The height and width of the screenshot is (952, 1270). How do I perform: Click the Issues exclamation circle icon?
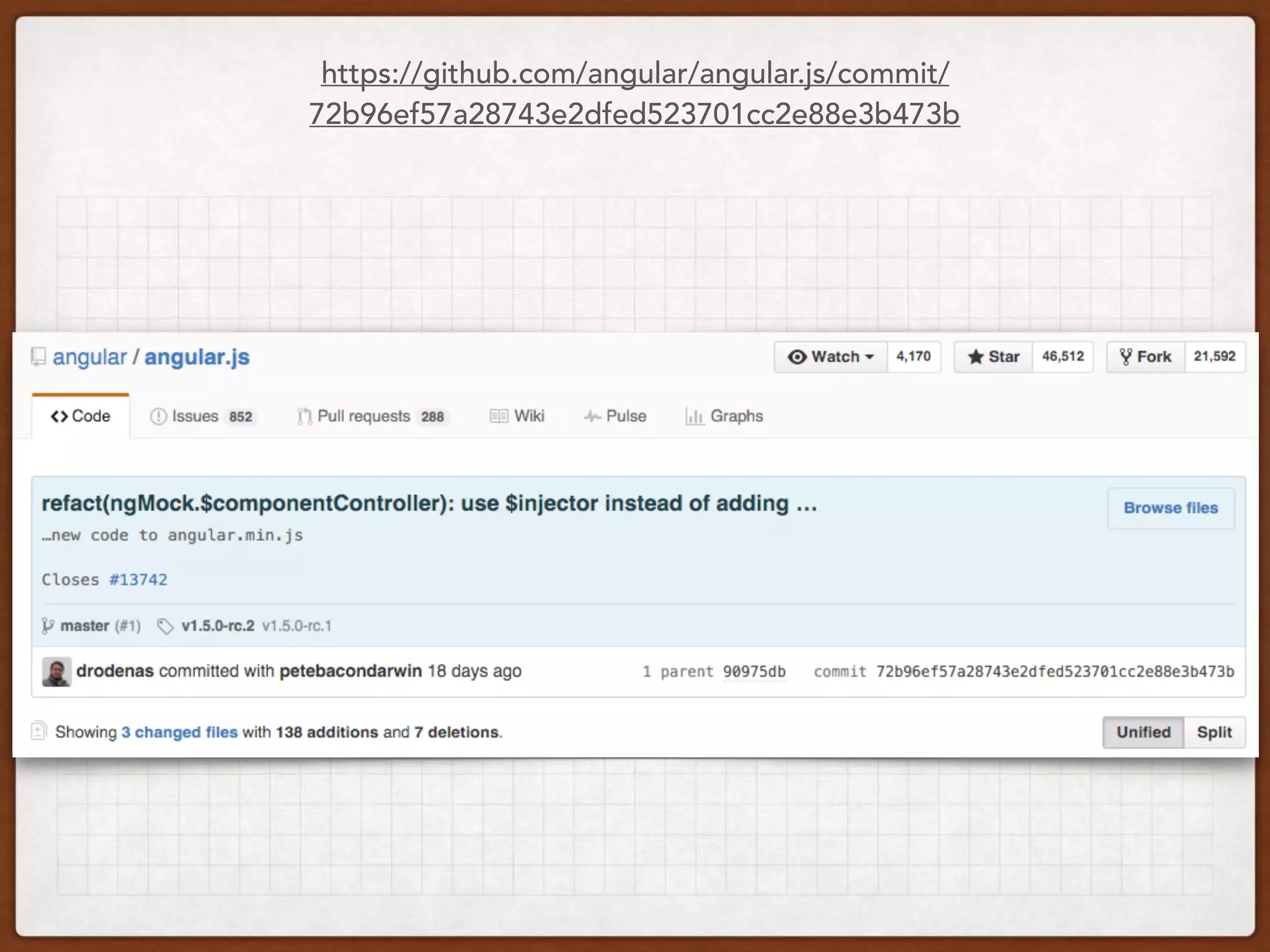pyautogui.click(x=158, y=416)
